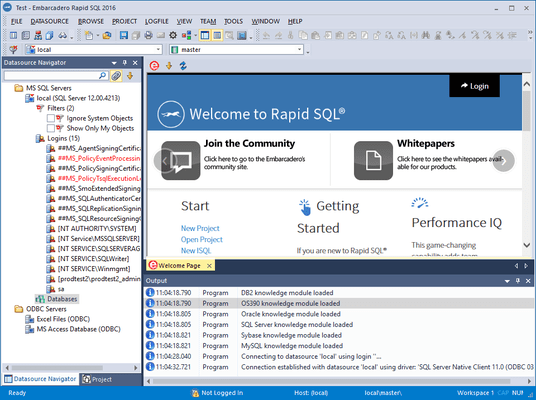
Task: Click the New Project link
Action: [200, 228]
